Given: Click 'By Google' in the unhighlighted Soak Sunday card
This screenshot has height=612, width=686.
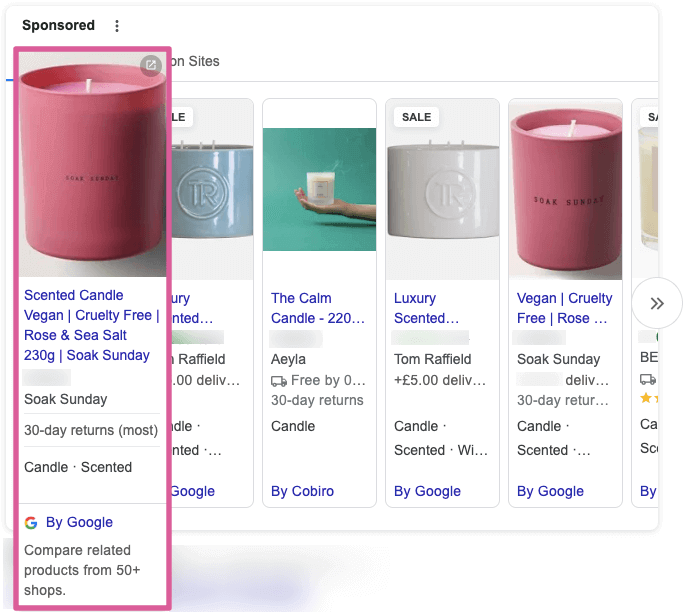Looking at the screenshot, I should 550,491.
